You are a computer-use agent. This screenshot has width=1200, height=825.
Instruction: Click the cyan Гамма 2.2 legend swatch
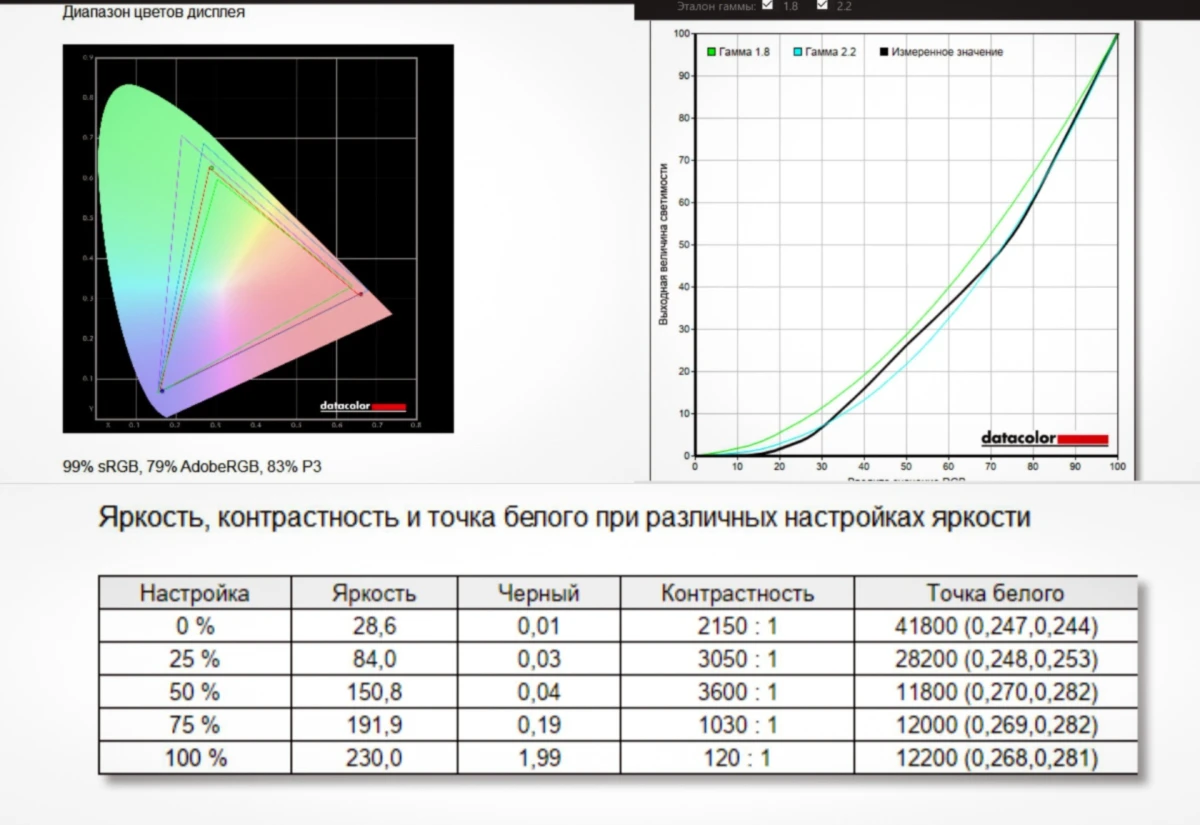pyautogui.click(x=797, y=52)
